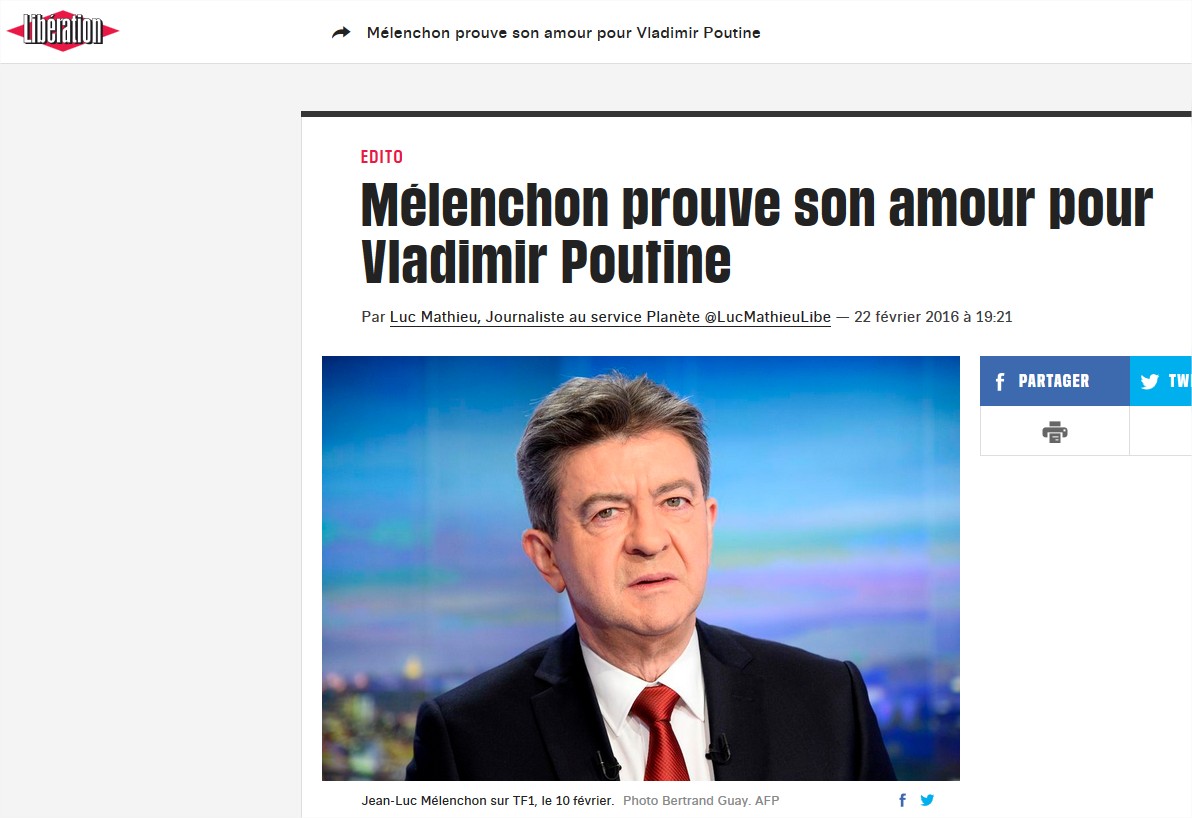Click the PARTAGER Facebook share button
Image resolution: width=1192 pixels, height=818 pixels.
pyautogui.click(x=1054, y=381)
